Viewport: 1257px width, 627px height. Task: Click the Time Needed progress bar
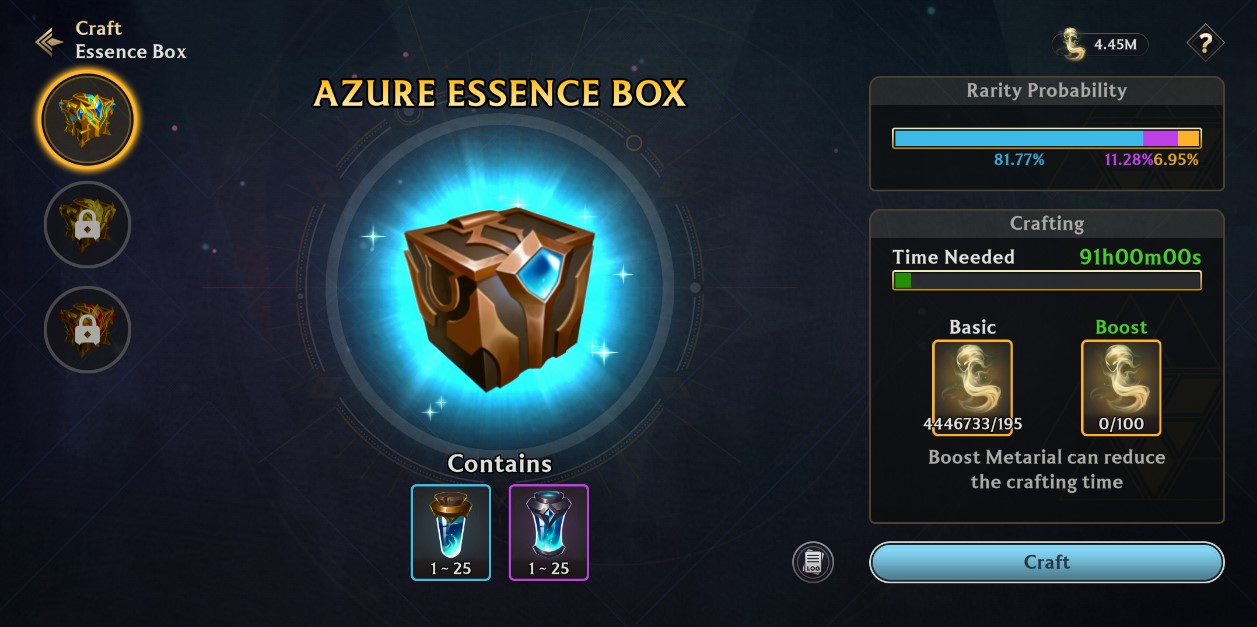[1047, 281]
